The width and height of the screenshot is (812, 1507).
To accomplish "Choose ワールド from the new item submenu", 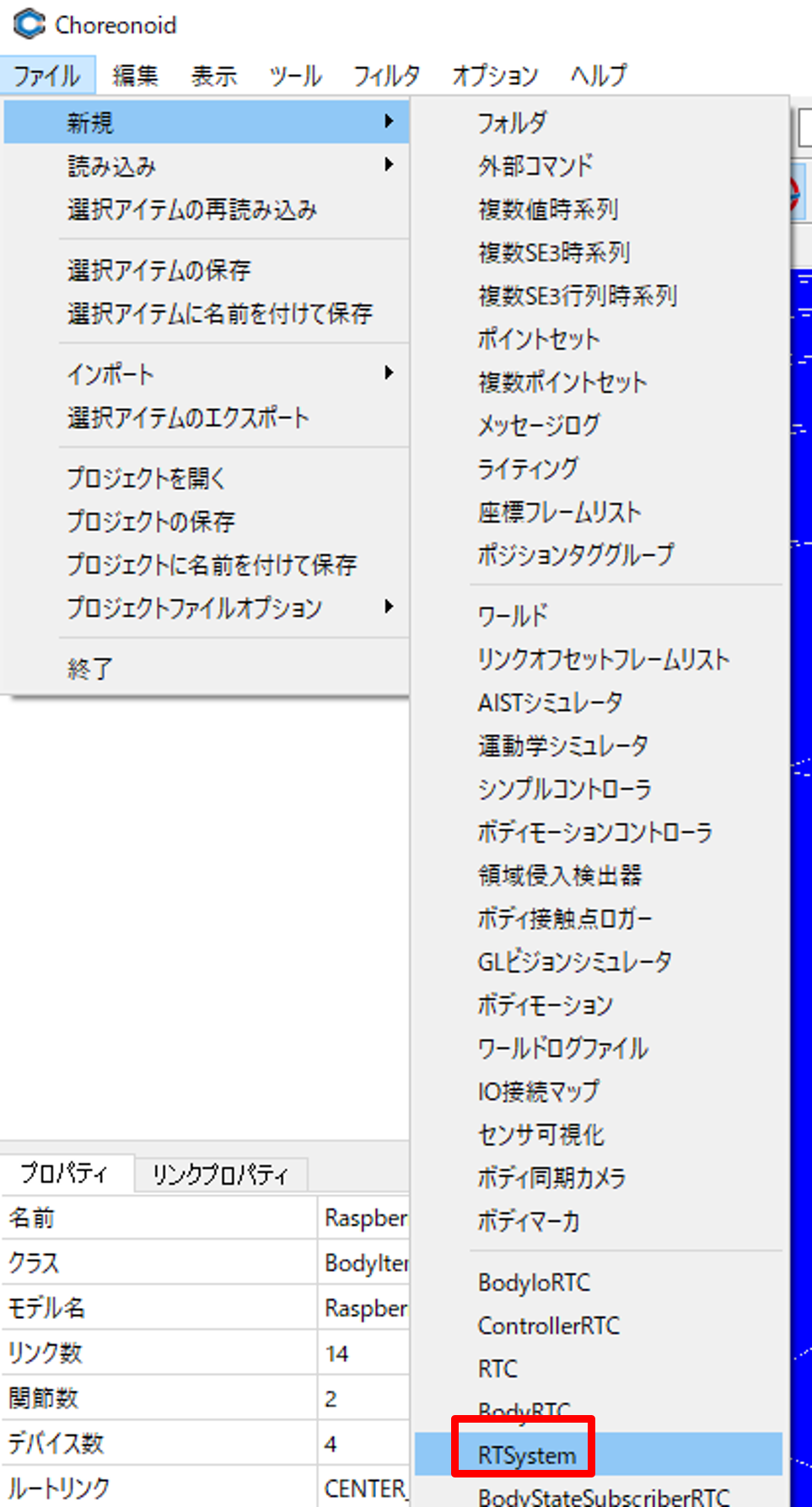I will pyautogui.click(x=513, y=616).
